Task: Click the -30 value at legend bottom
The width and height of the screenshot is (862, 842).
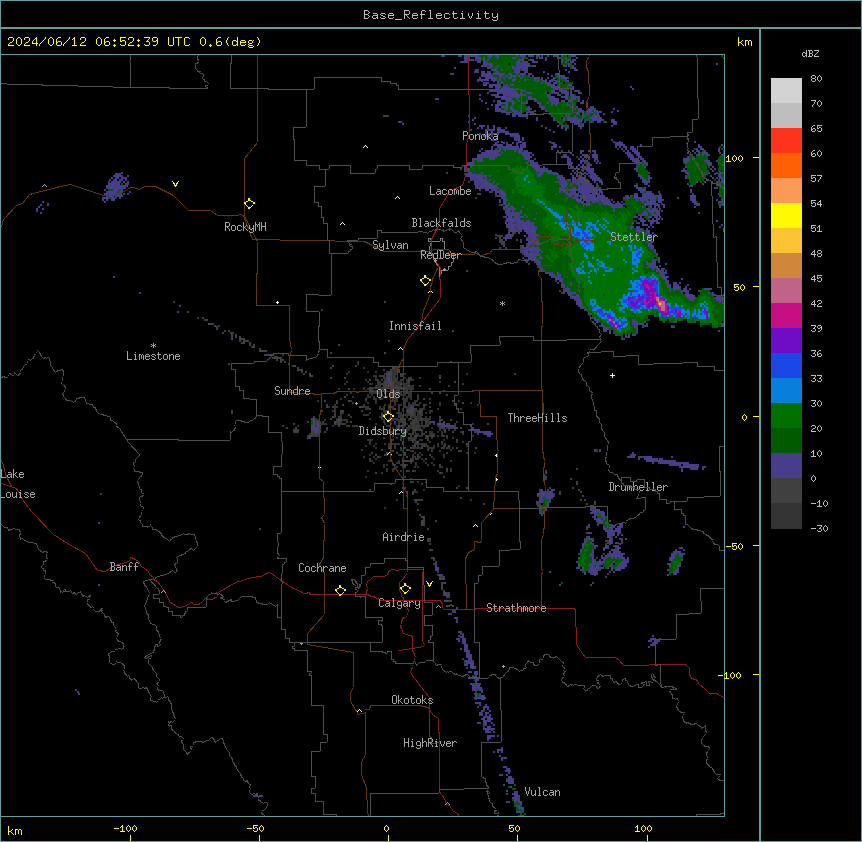Action: tap(819, 528)
